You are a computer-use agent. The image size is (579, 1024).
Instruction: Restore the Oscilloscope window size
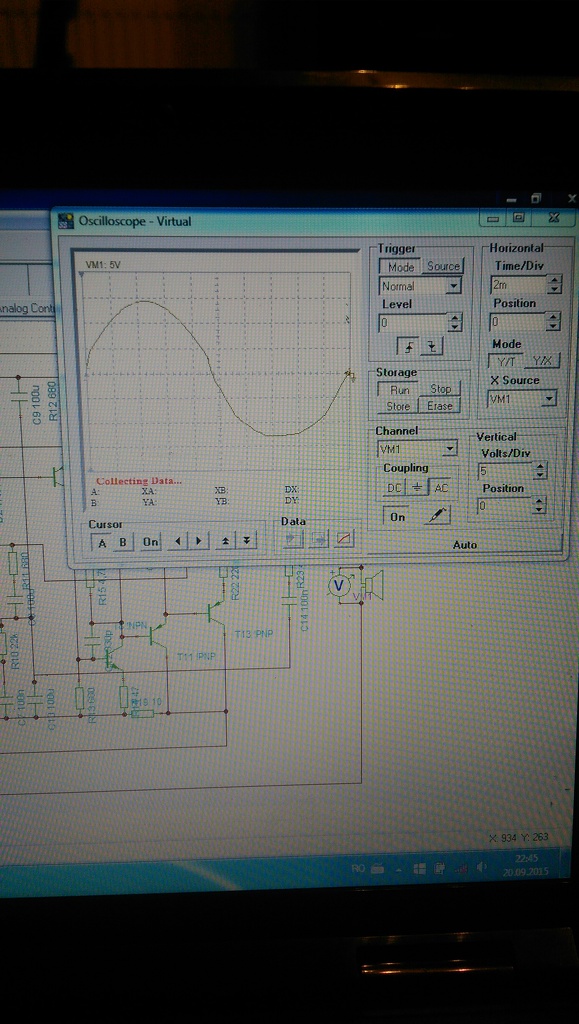pos(520,218)
